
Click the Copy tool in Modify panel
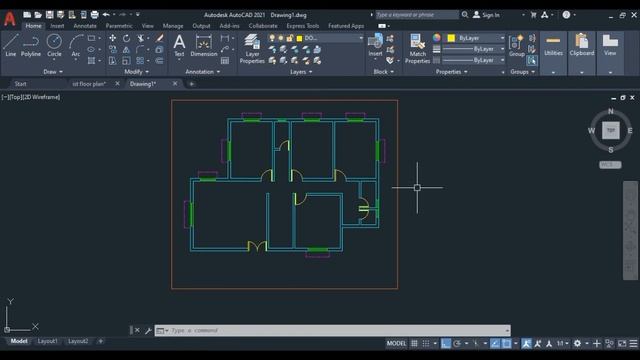112,49
